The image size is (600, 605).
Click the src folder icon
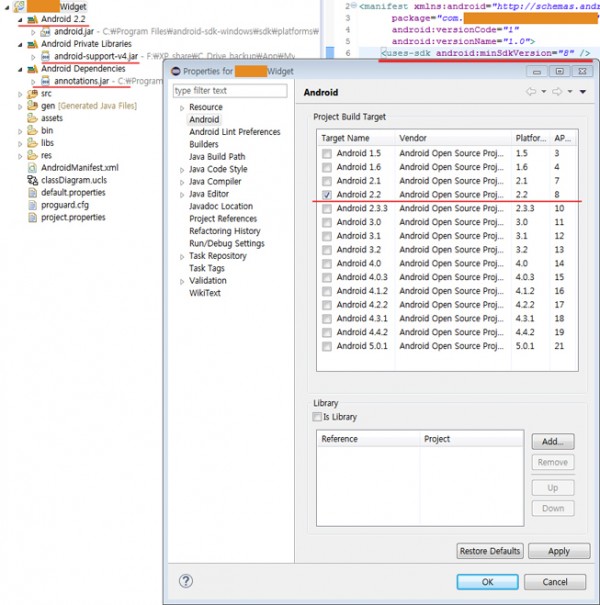(32, 94)
